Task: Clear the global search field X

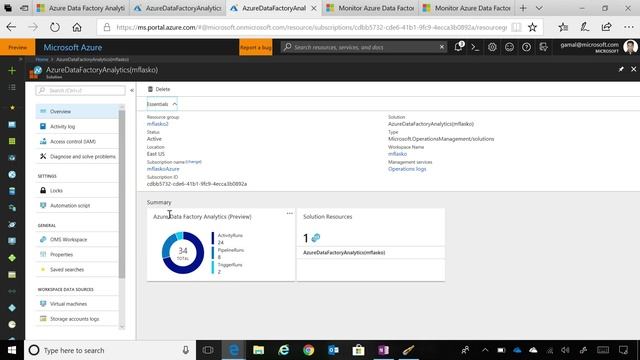Action: click(x=442, y=47)
